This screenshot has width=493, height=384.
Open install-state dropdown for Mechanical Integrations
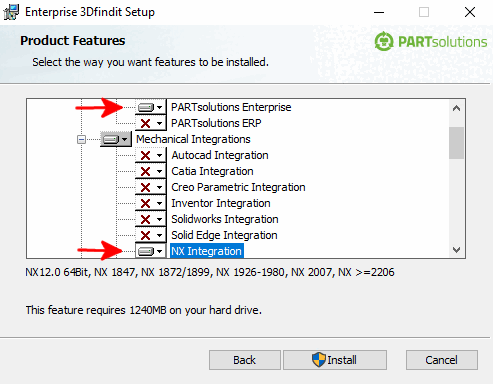[116, 139]
